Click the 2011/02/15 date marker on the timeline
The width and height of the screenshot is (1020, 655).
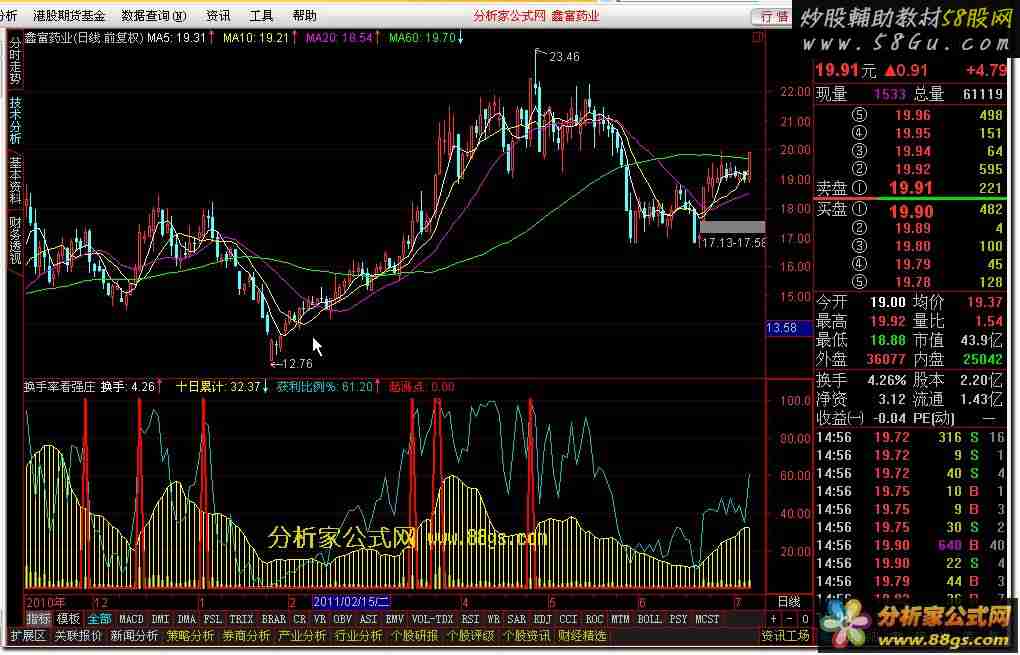[x=352, y=602]
